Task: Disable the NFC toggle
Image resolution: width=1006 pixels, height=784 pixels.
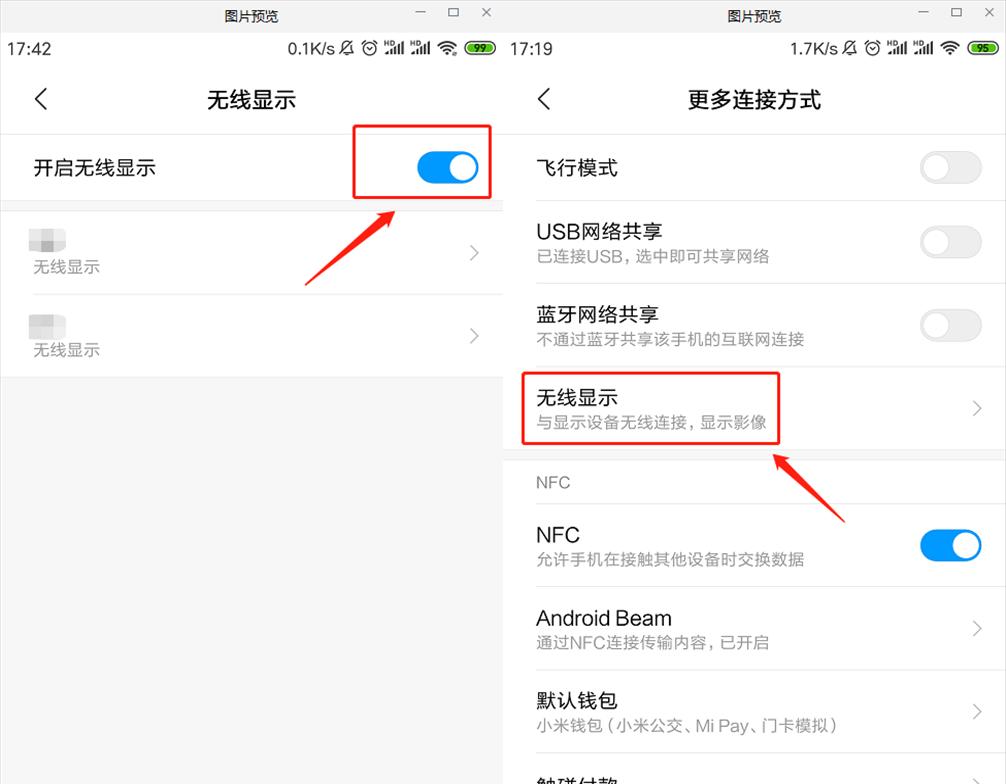Action: tap(950, 545)
